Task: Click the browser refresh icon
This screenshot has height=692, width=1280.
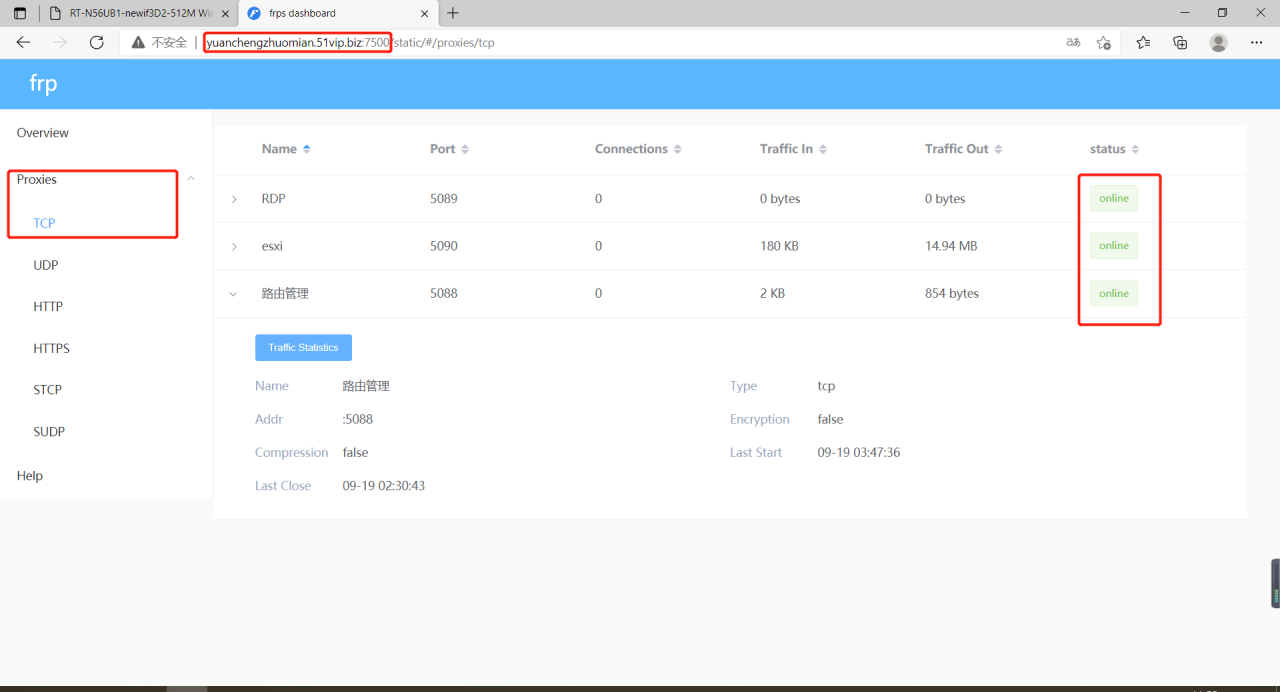Action: [x=97, y=42]
